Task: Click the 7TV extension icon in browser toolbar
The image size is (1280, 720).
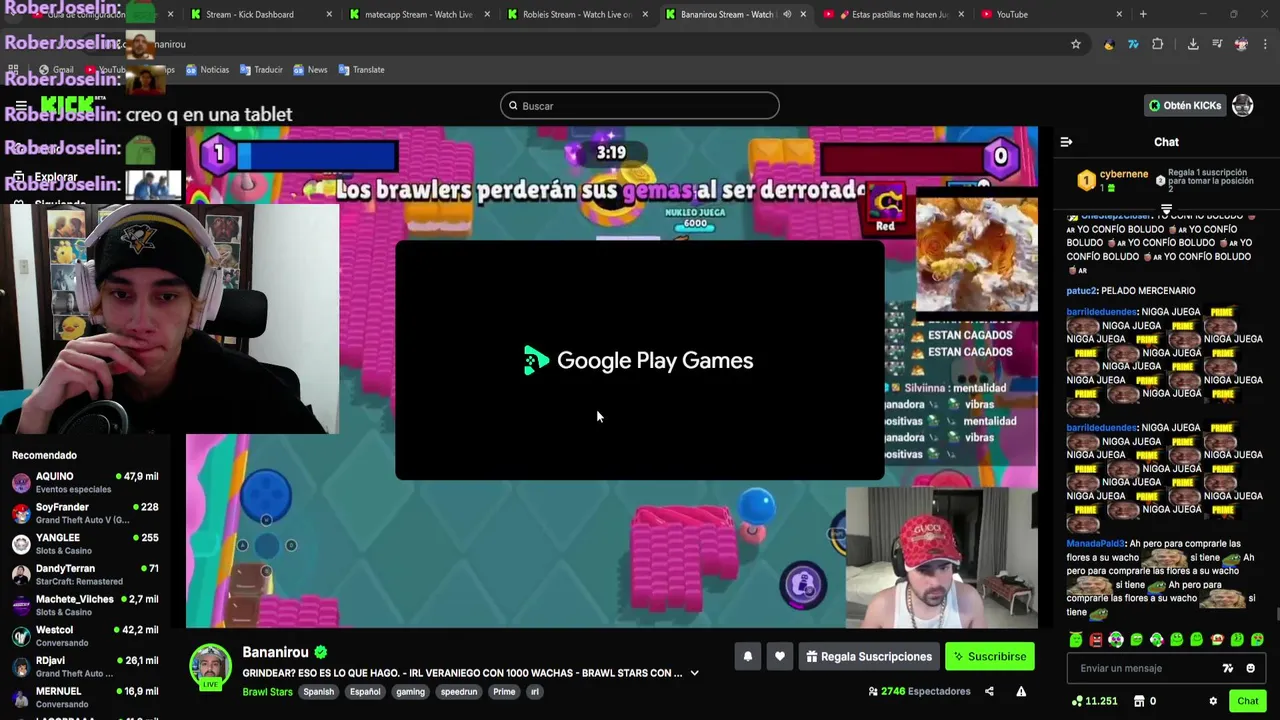Action: pos(1133,44)
